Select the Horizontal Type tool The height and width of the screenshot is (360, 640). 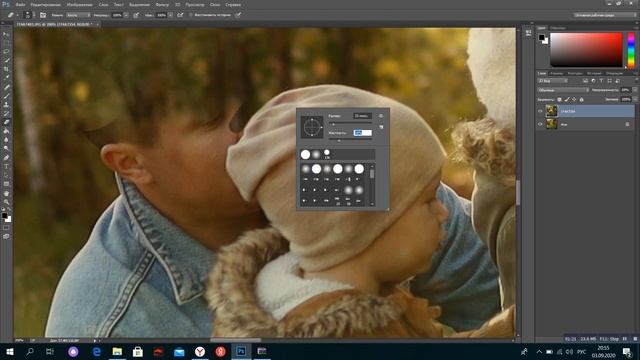pyautogui.click(x=6, y=166)
